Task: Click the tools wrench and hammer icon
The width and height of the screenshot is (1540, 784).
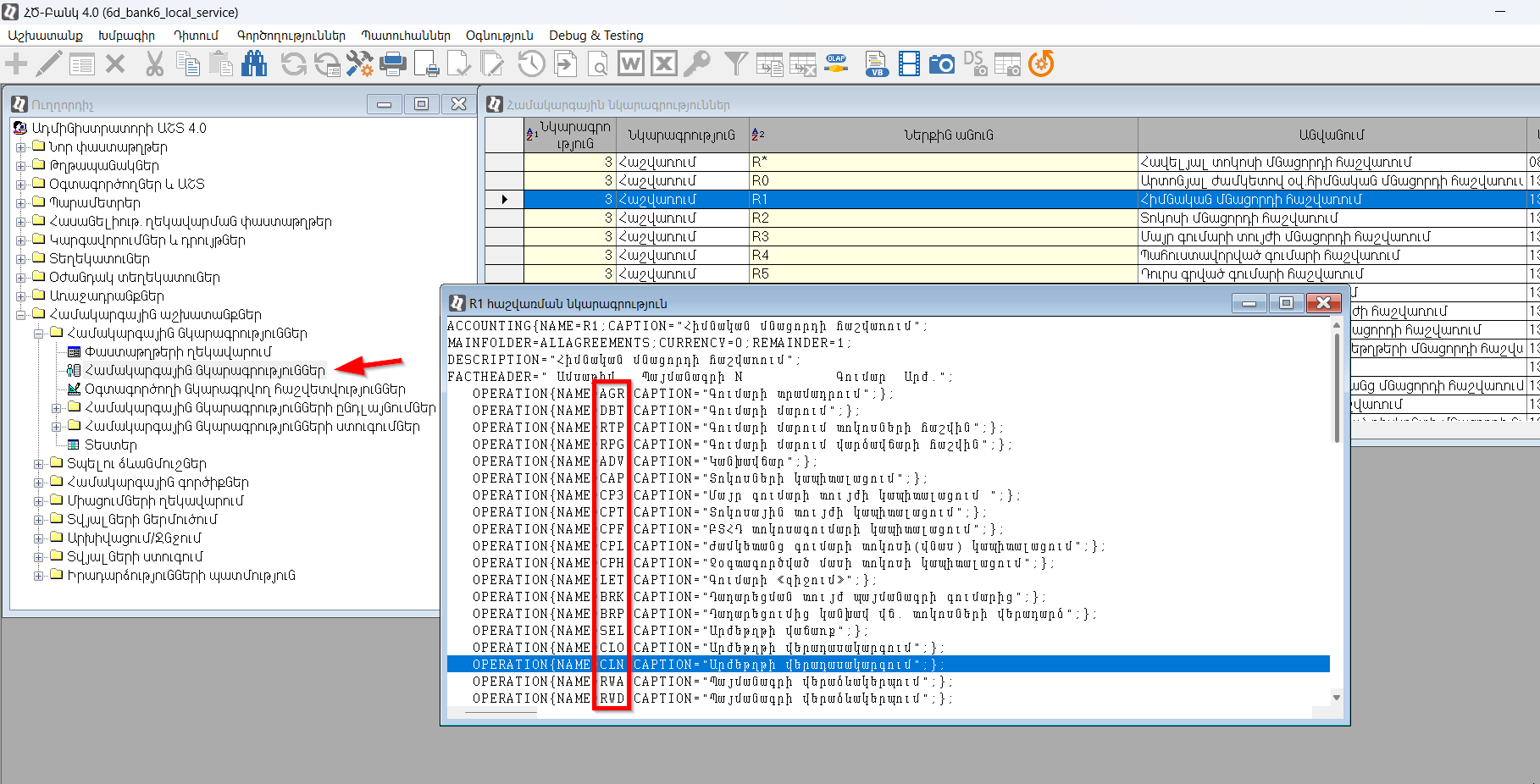Action: pyautogui.click(x=359, y=64)
